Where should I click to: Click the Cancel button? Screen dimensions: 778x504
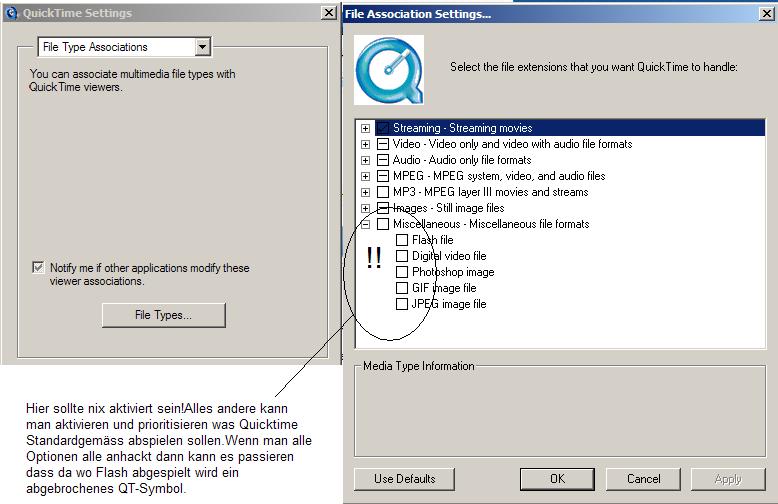(x=644, y=479)
